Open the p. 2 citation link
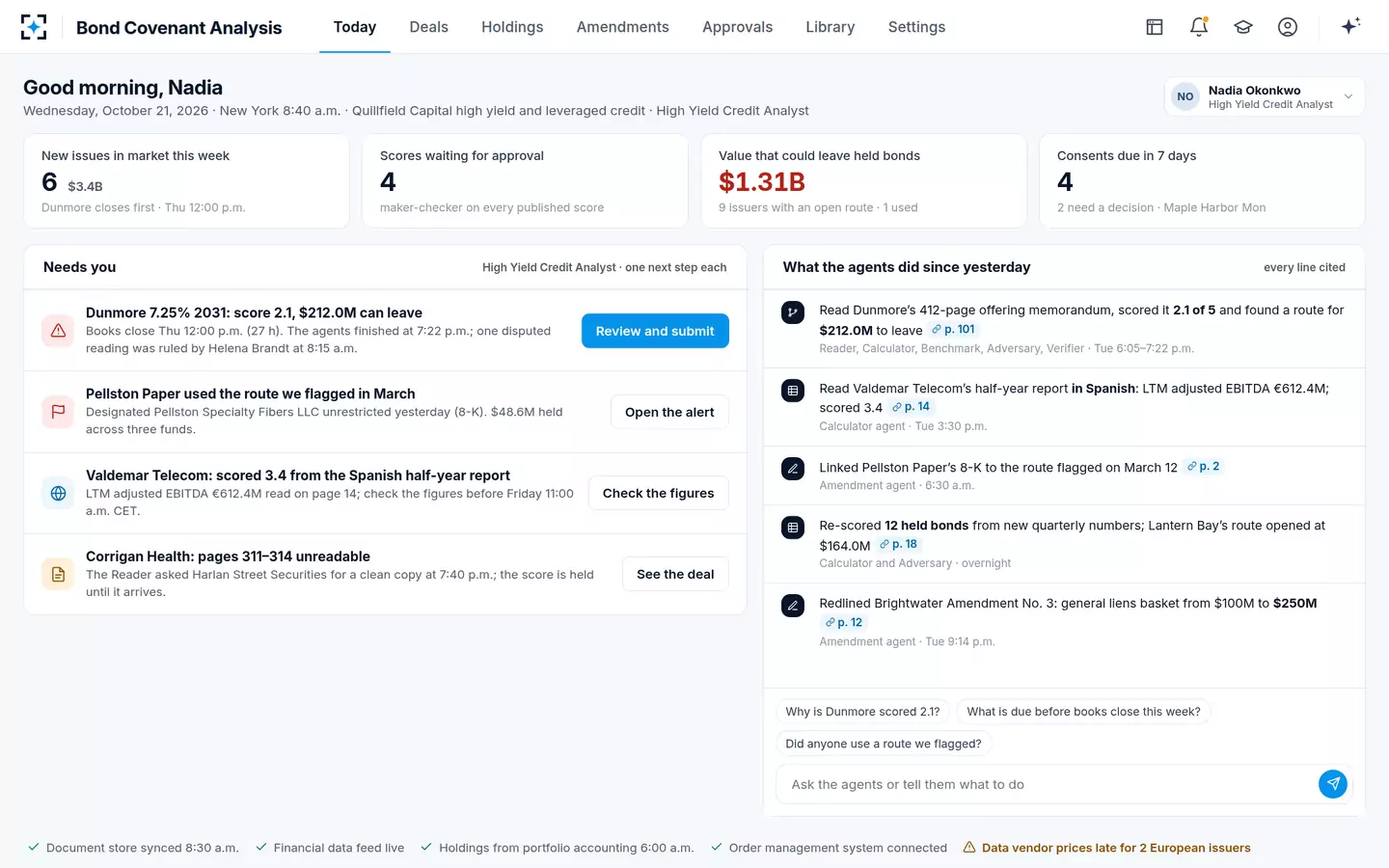1389x868 pixels. coord(1203,467)
